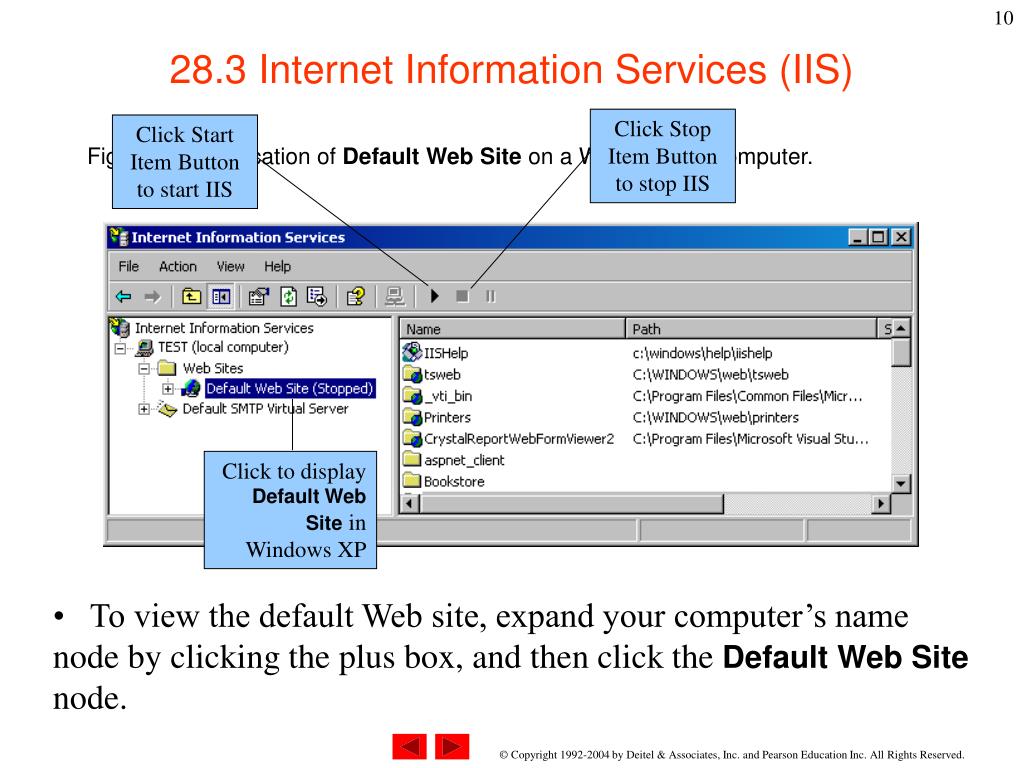1024x768 pixels.
Task: Select Internet Information Services root tree item
Action: coord(224,328)
